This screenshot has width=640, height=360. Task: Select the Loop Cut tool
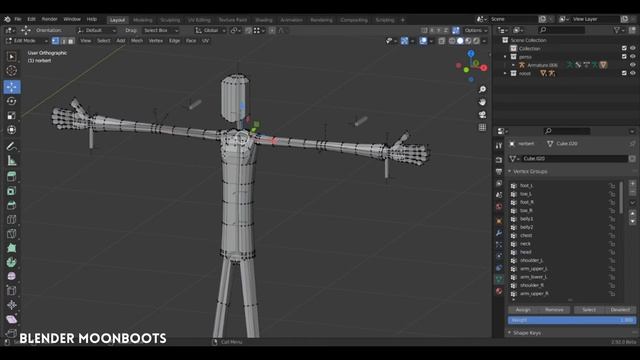pos(11,219)
